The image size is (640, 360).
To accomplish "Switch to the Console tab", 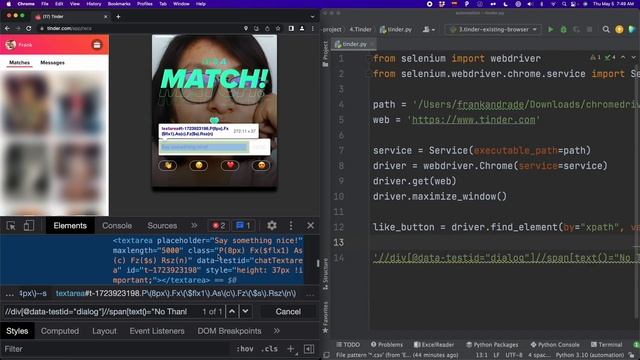I will [117, 226].
